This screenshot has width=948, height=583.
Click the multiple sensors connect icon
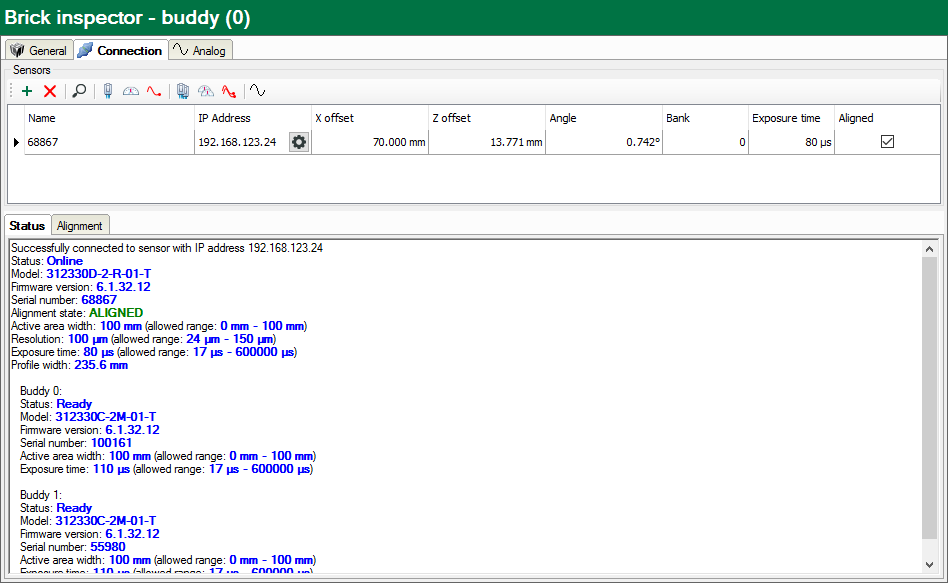(183, 91)
